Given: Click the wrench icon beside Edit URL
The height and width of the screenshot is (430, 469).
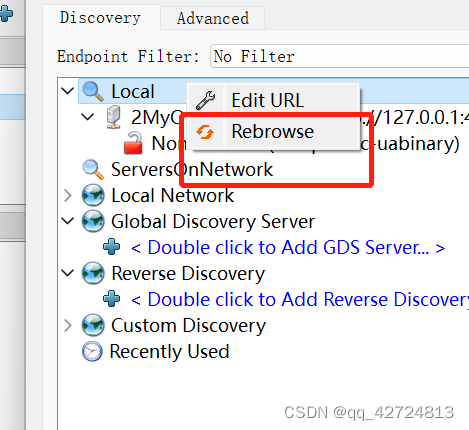Looking at the screenshot, I should pos(205,100).
